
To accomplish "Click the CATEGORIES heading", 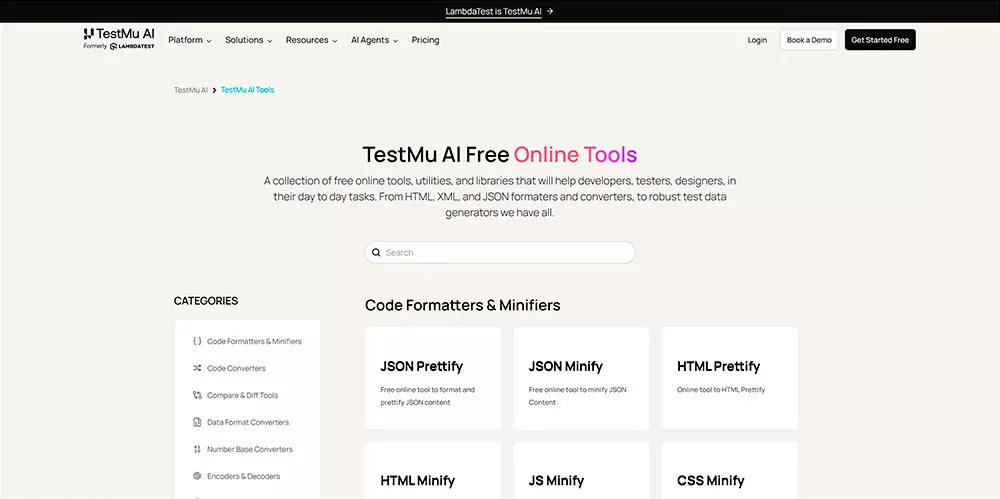I will [206, 301].
